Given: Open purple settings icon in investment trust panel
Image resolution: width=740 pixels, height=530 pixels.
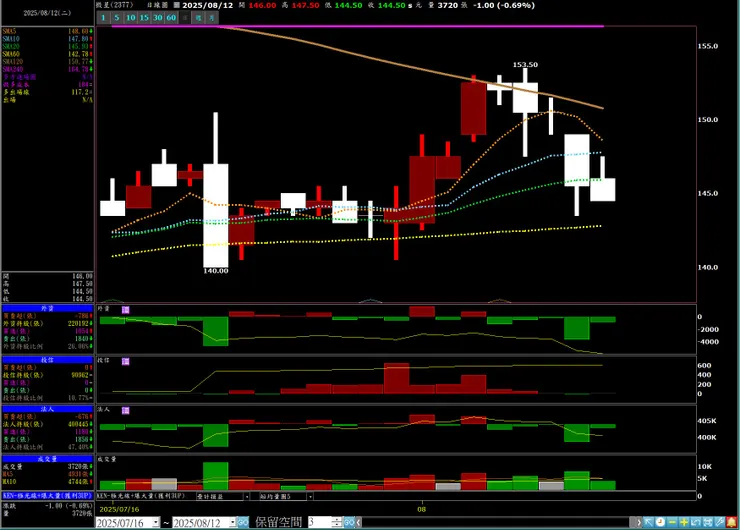Looking at the screenshot, I should coord(126,361).
